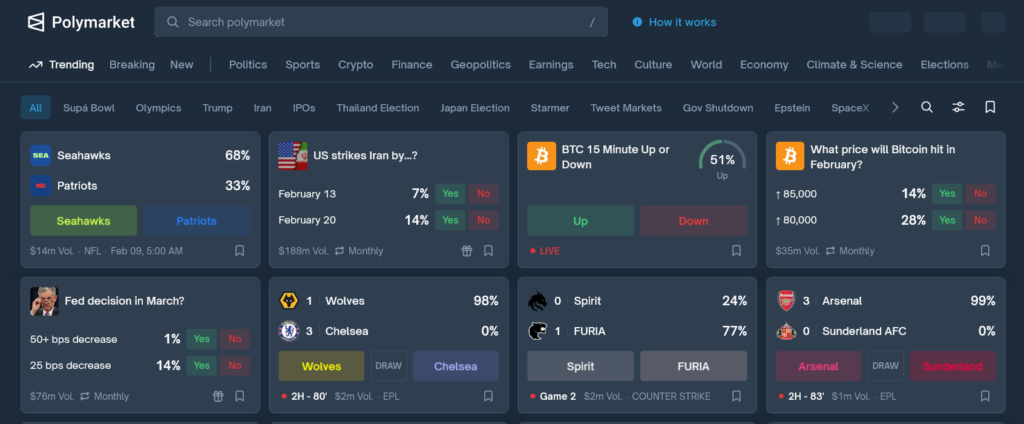Image resolution: width=1024 pixels, height=424 pixels.
Task: Bet on Arsenal button
Action: click(818, 366)
